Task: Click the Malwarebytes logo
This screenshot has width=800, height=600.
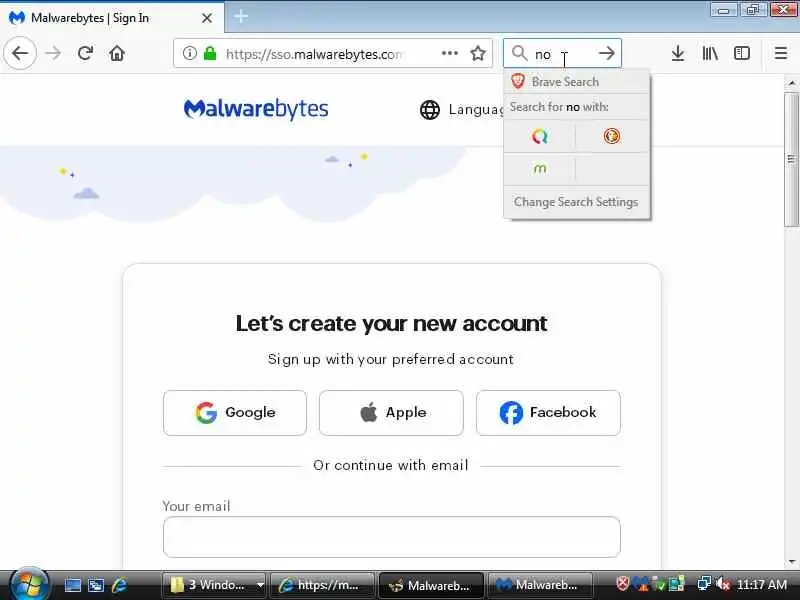Action: pyautogui.click(x=256, y=109)
